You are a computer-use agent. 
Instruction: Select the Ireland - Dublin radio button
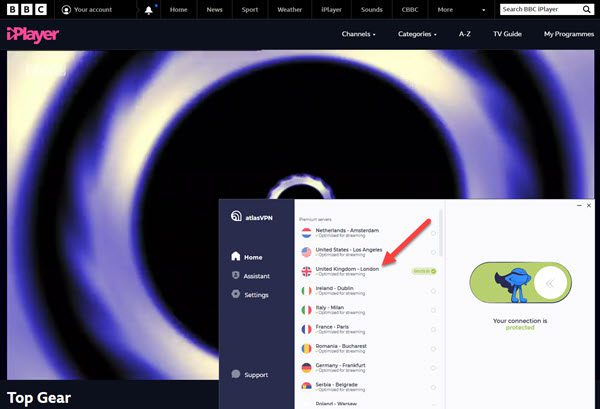pos(433,291)
